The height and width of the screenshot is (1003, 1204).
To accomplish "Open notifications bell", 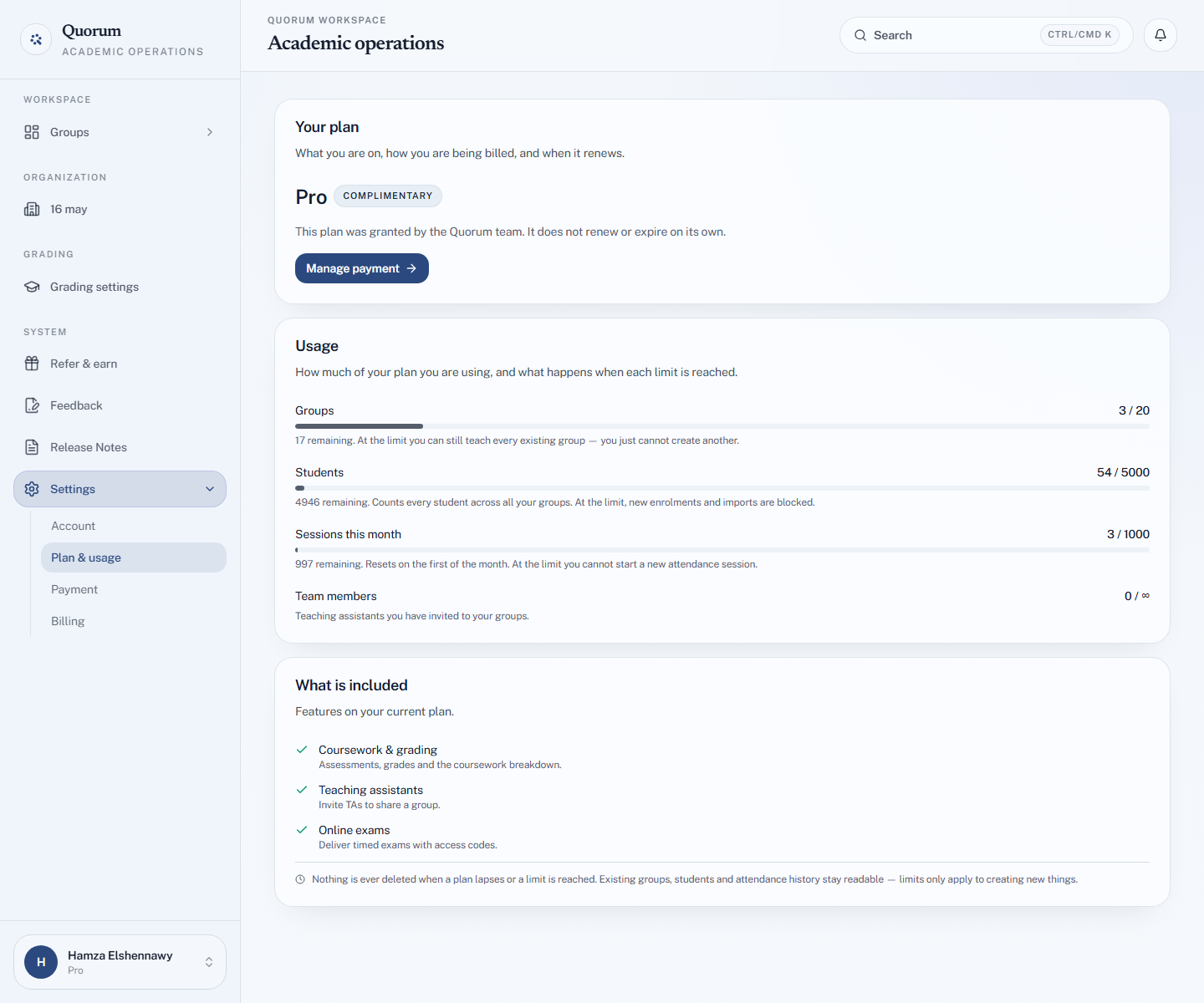I will coord(1161,35).
